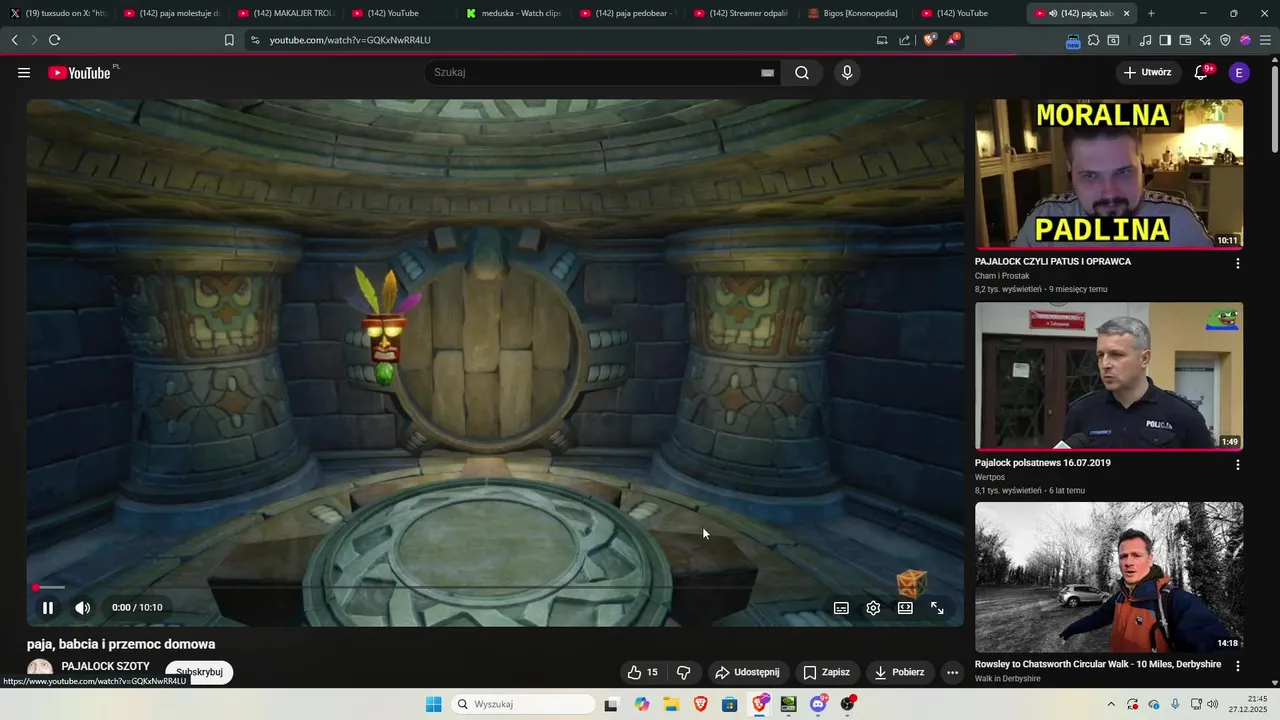
Task: Open the video player settings gear
Action: 873,607
